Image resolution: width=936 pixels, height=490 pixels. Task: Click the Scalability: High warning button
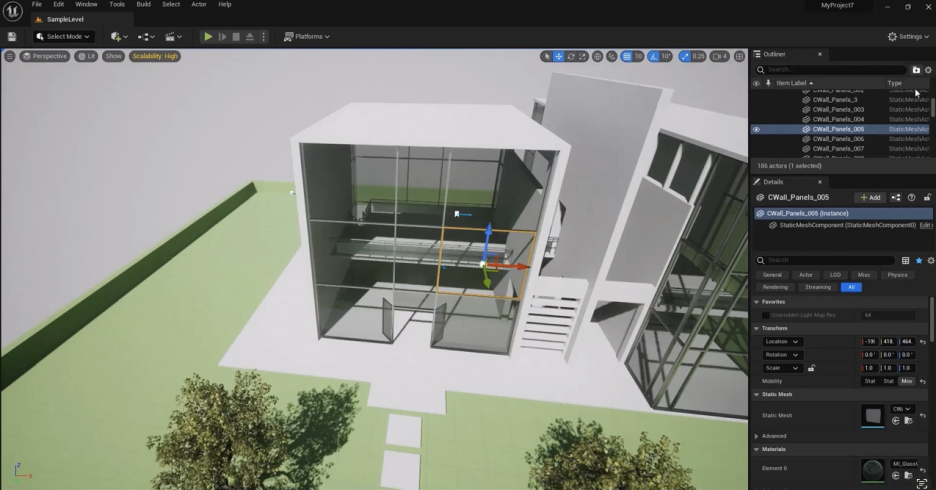click(x=155, y=56)
